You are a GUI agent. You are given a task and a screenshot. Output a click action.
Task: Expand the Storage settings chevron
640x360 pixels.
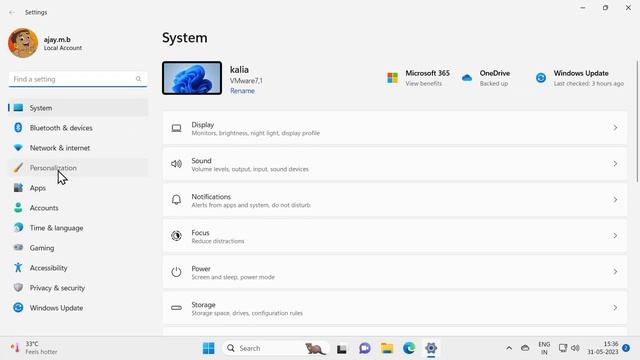pos(615,307)
